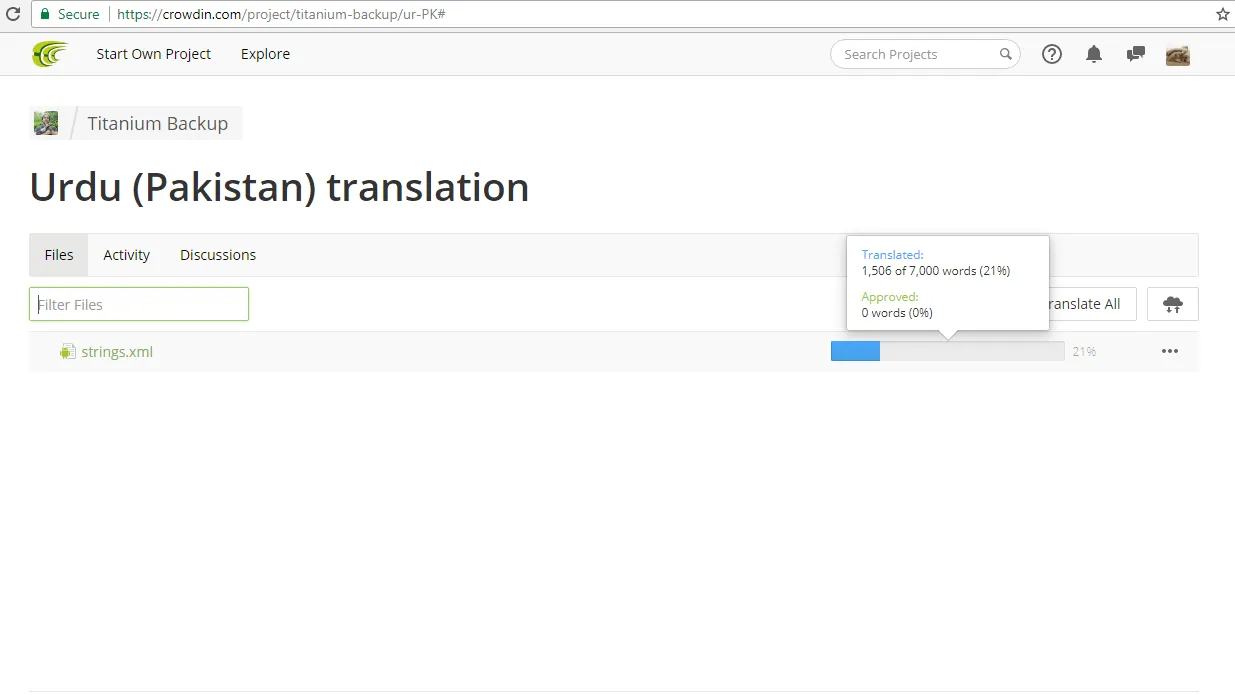The width and height of the screenshot is (1235, 695).
Task: Click the strings.xml translation progress bar
Action: (x=947, y=351)
